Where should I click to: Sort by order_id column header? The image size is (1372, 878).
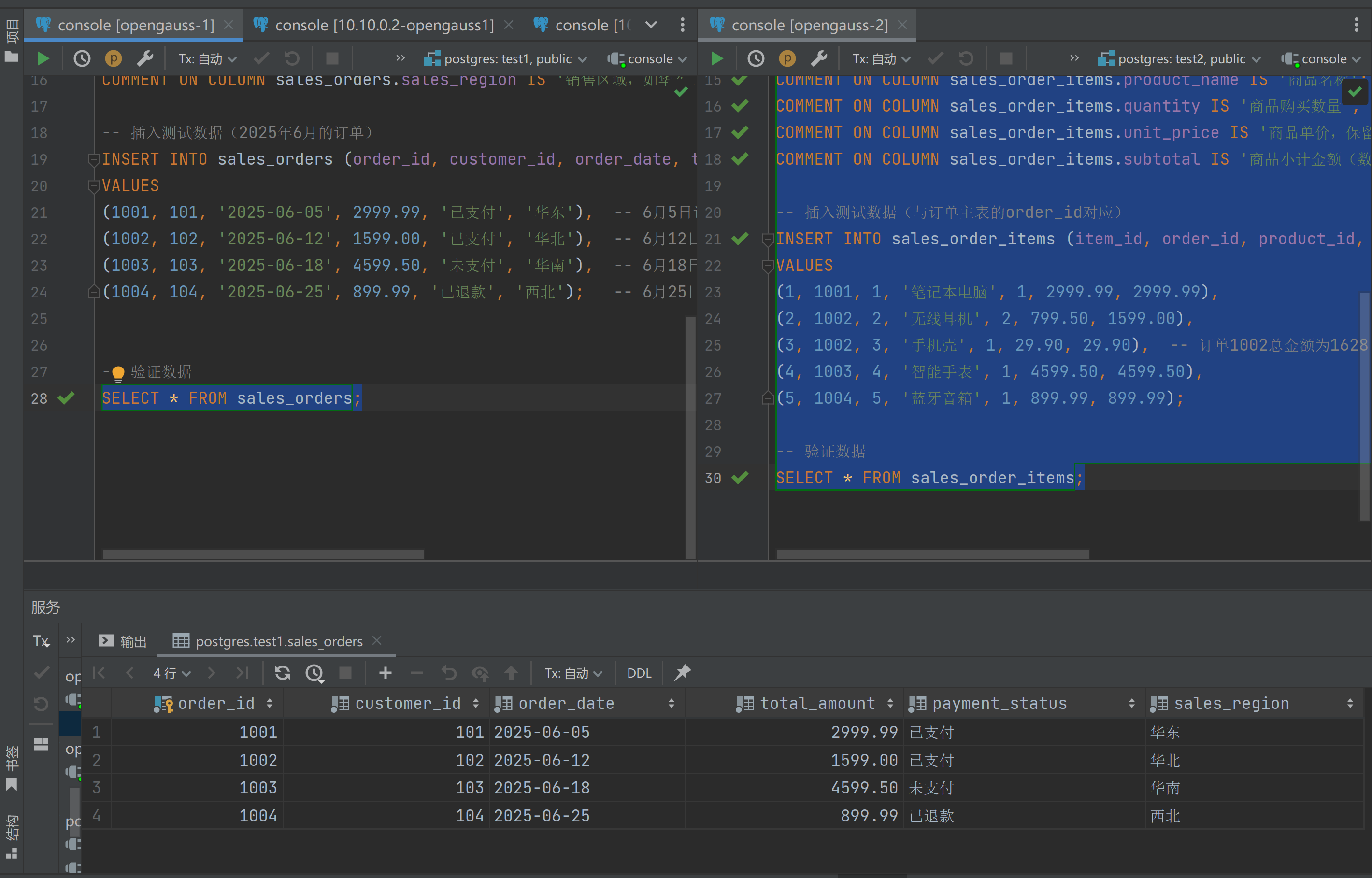point(197,704)
